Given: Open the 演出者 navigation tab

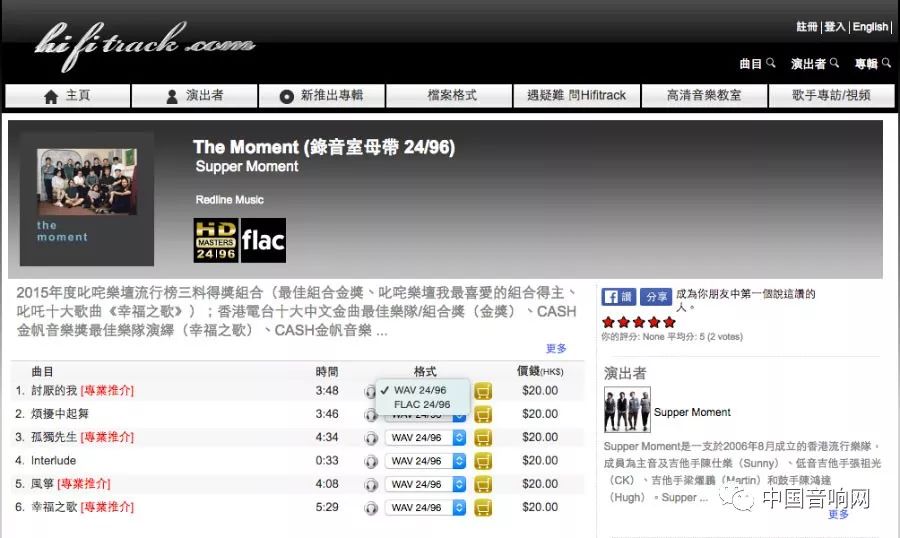Looking at the screenshot, I should coord(195,96).
